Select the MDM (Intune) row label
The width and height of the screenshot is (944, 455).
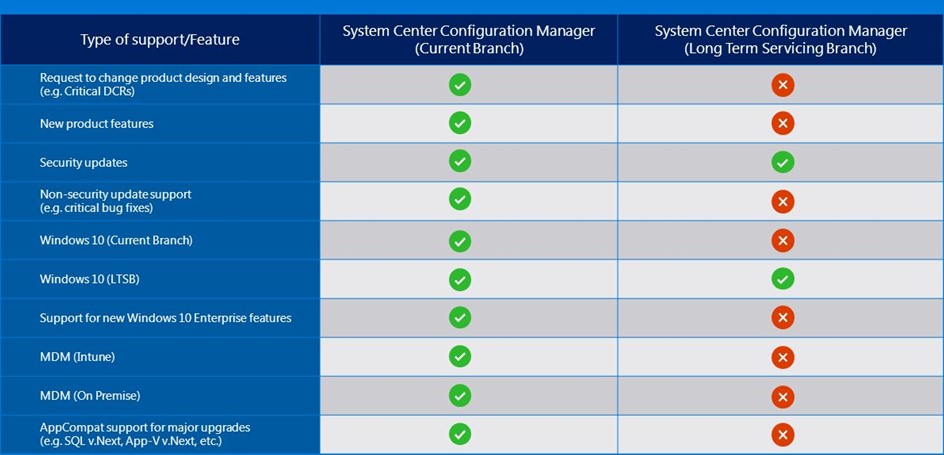tap(77, 357)
